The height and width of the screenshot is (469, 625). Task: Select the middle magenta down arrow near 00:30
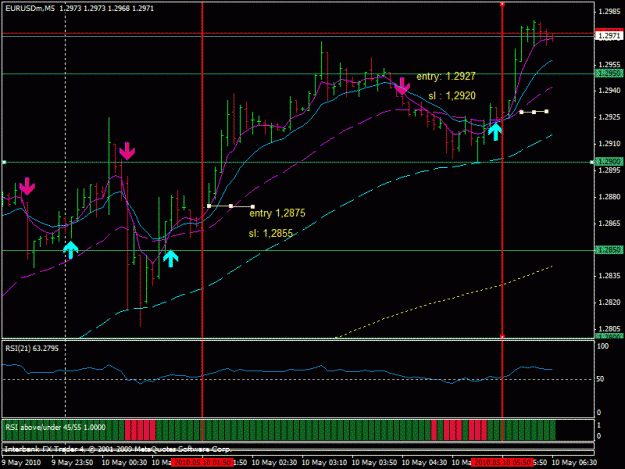[x=127, y=151]
